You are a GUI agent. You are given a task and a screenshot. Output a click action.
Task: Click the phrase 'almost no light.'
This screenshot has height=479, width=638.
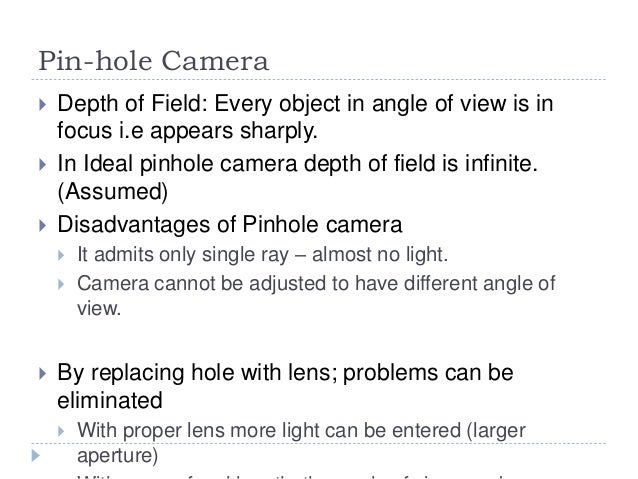(x=380, y=255)
